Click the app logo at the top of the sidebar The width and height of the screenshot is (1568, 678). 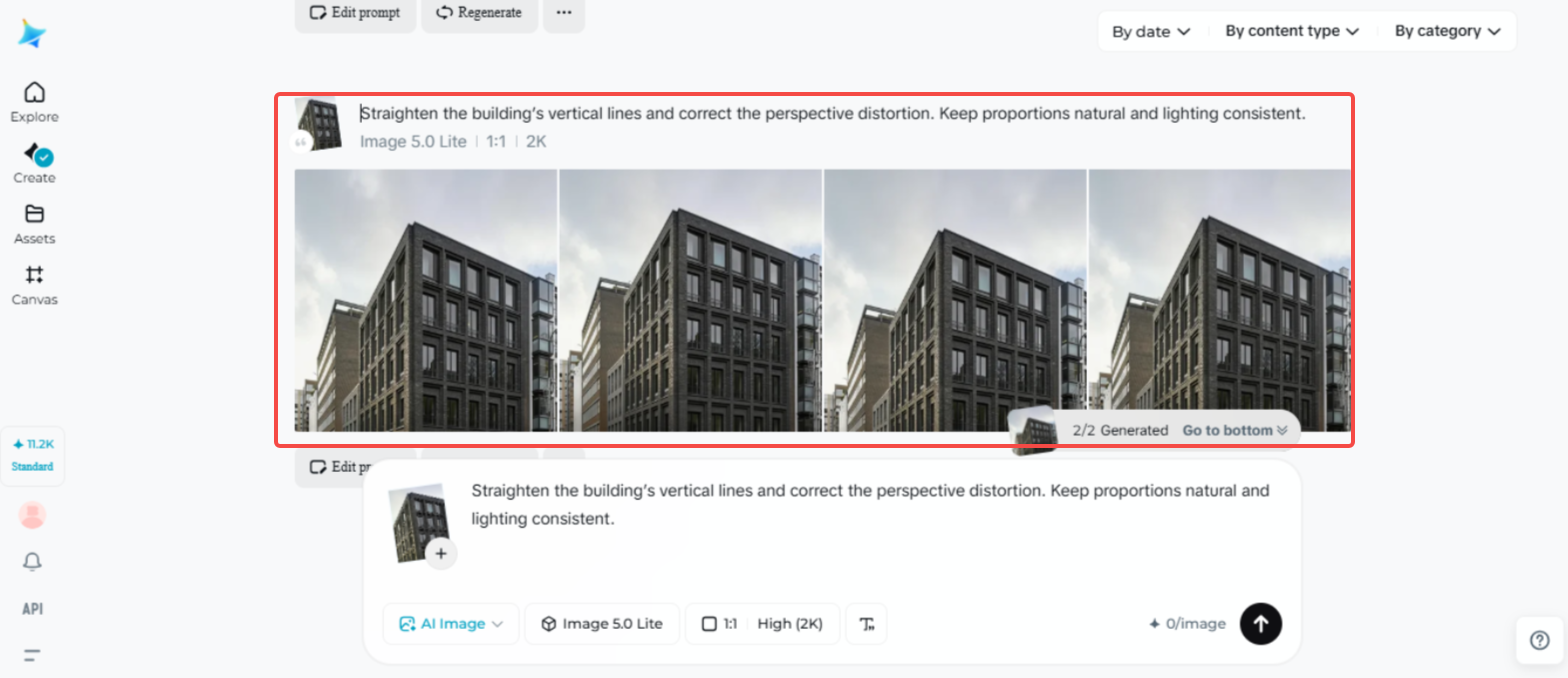click(32, 34)
